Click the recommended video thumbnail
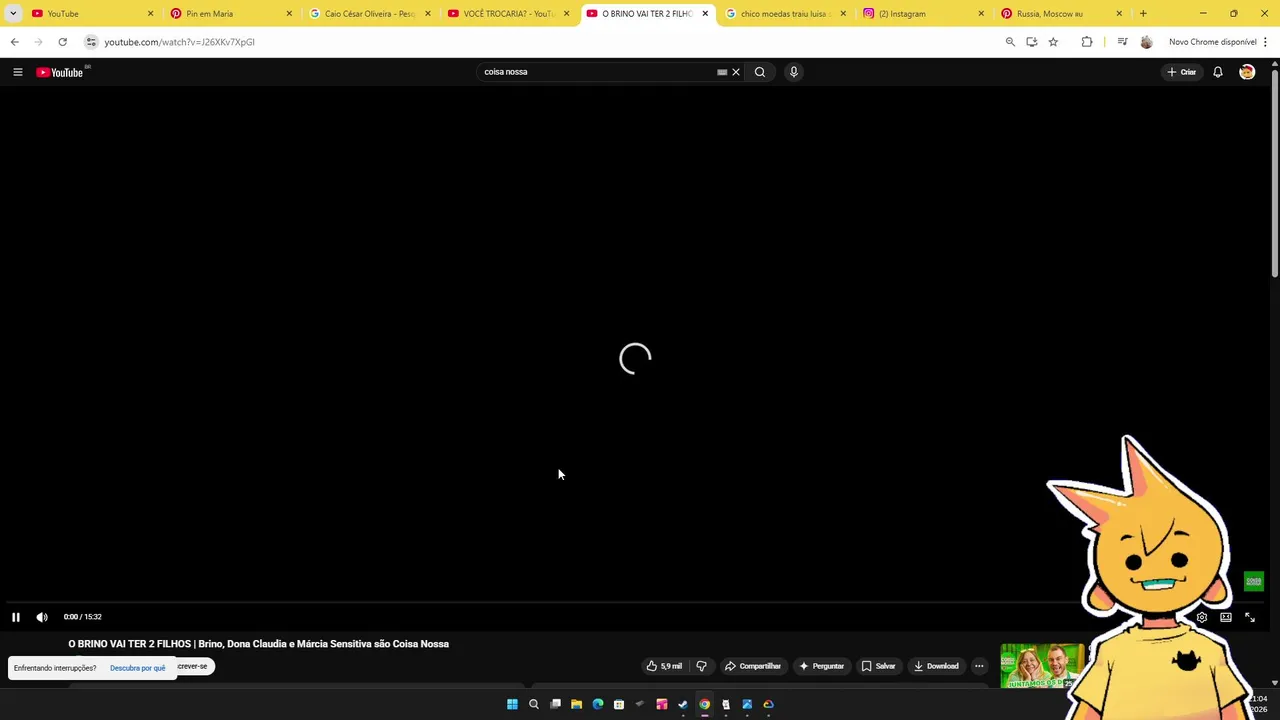Image resolution: width=1280 pixels, height=720 pixels. coord(1042,666)
